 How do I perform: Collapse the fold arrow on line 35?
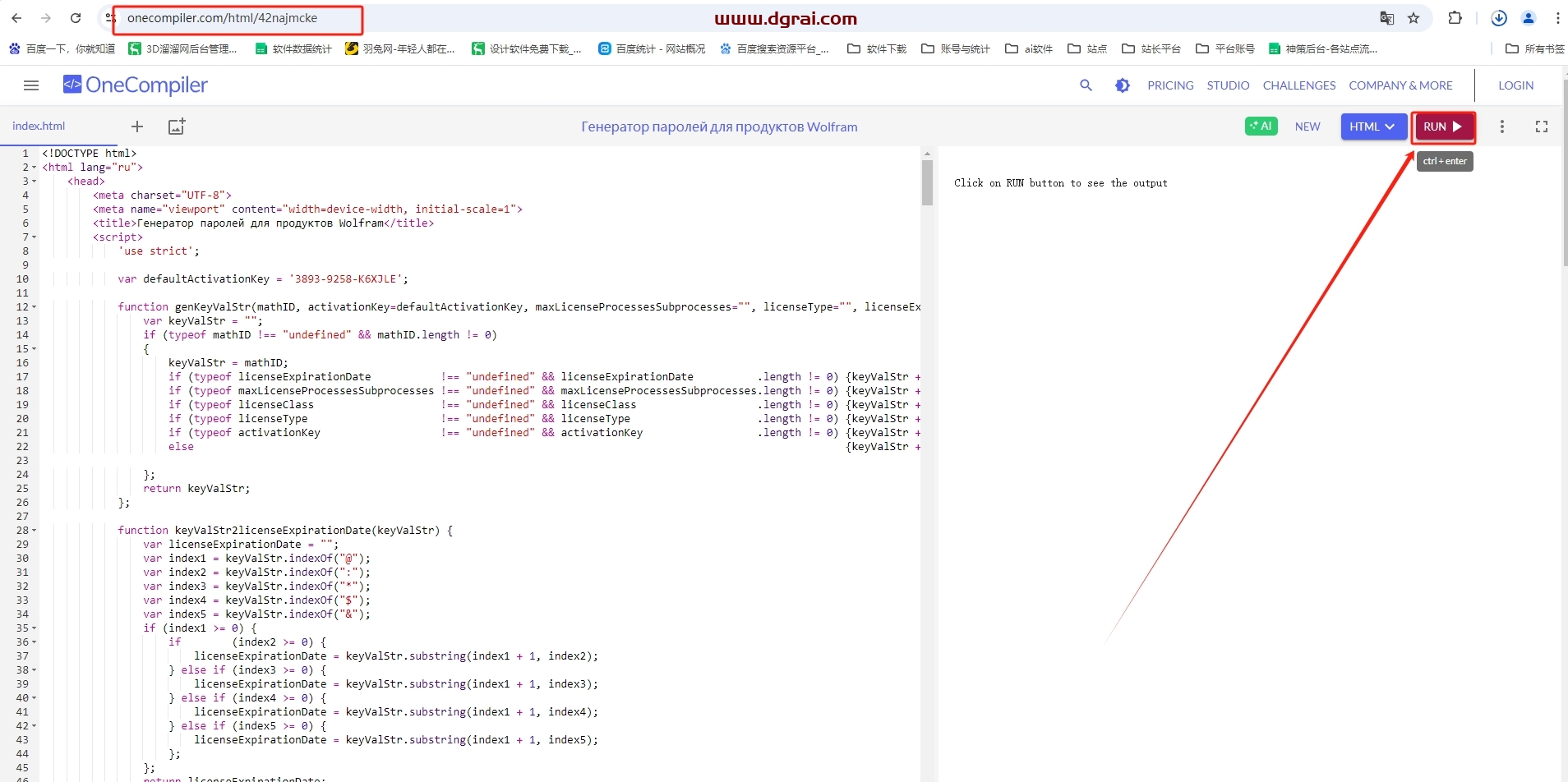coord(35,628)
